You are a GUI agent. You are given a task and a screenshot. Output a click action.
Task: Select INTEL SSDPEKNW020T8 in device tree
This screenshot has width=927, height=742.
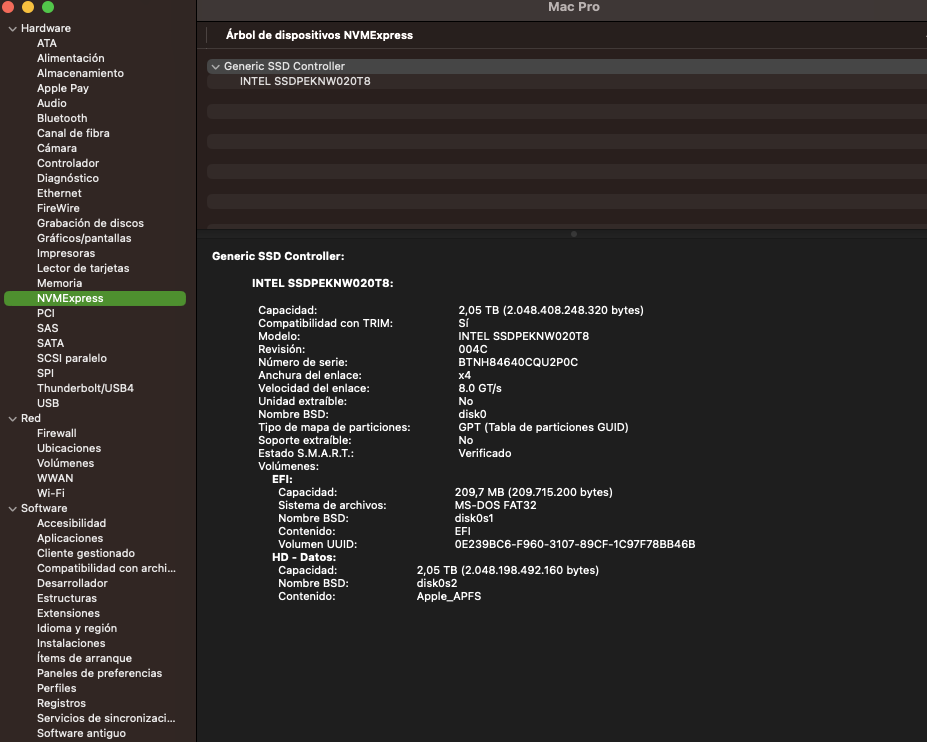305,82
